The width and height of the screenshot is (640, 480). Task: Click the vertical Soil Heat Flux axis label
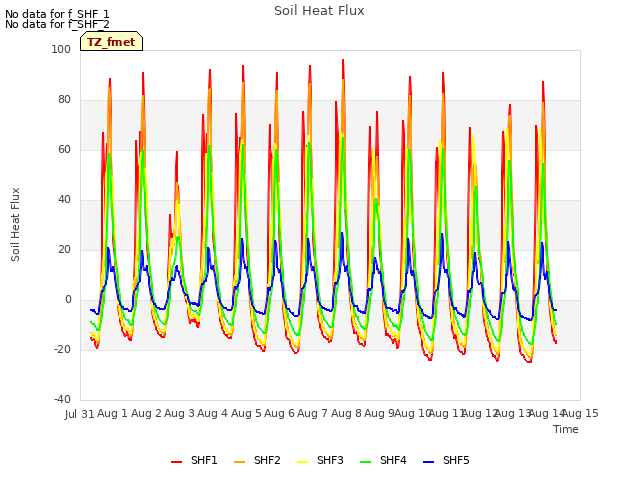point(15,224)
